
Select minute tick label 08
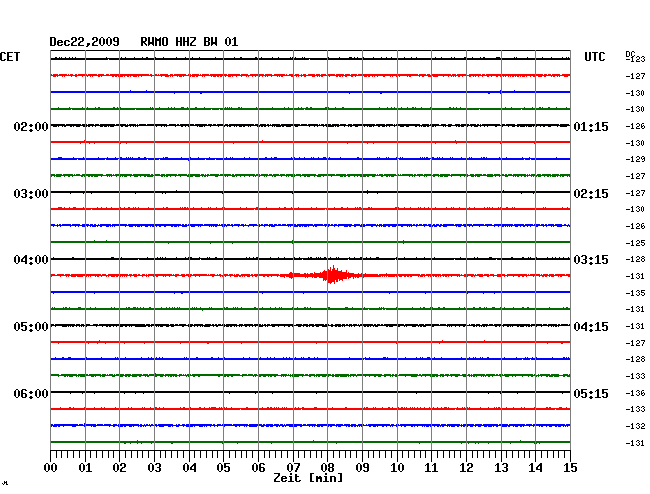pos(327,467)
